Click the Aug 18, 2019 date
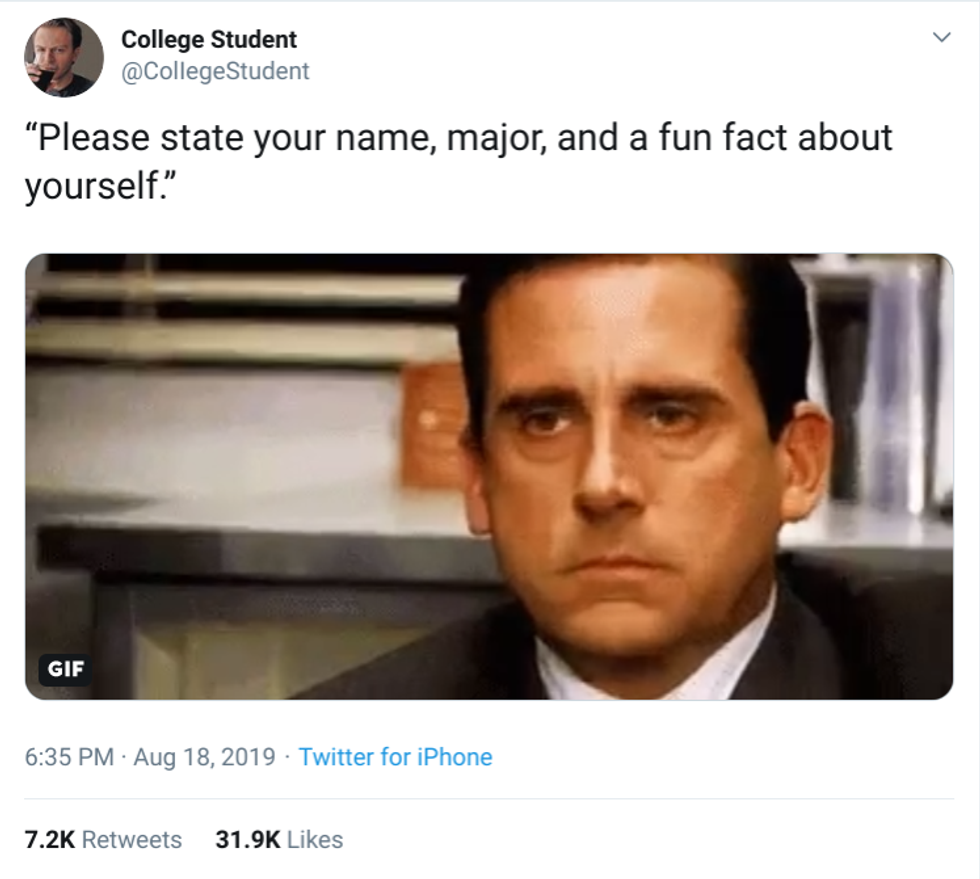The width and height of the screenshot is (980, 879). point(203,757)
